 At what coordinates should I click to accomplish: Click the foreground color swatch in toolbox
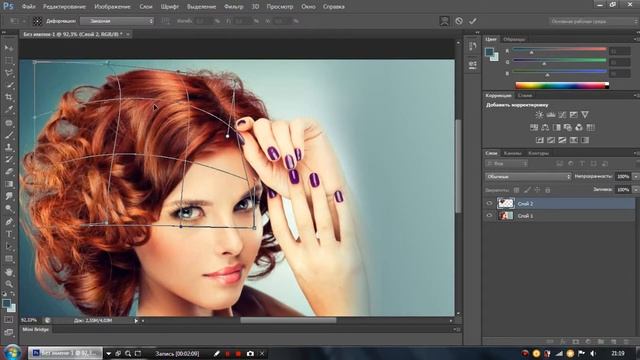point(6,303)
